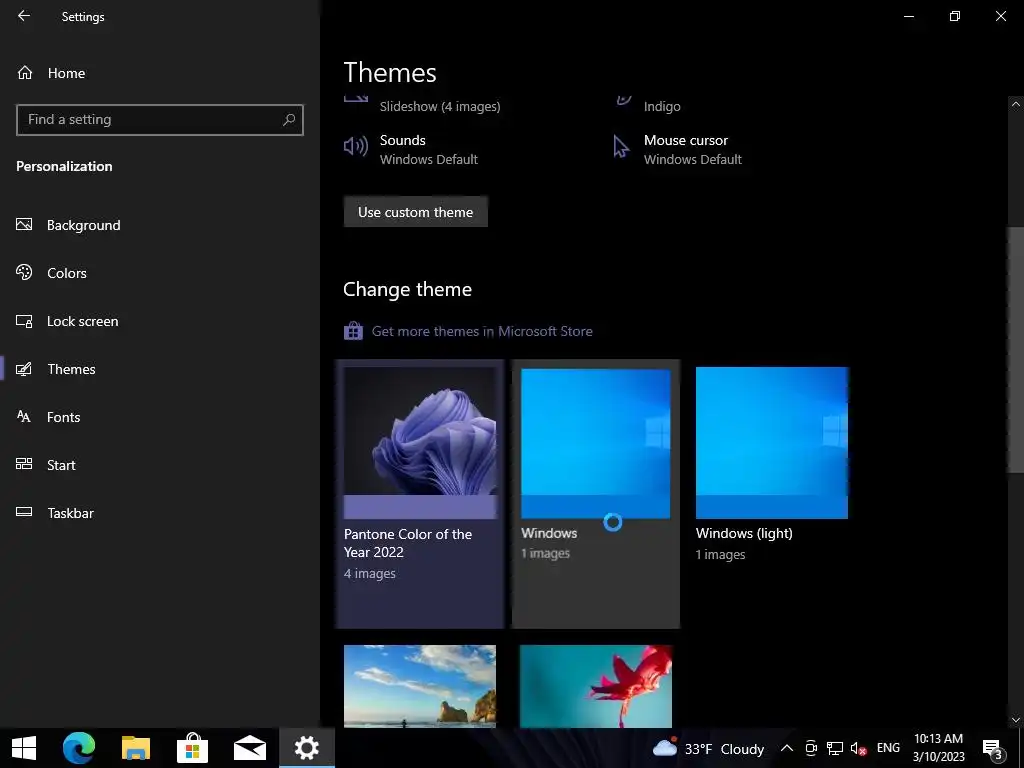Select the Windows theme (1 images)

pos(596,494)
